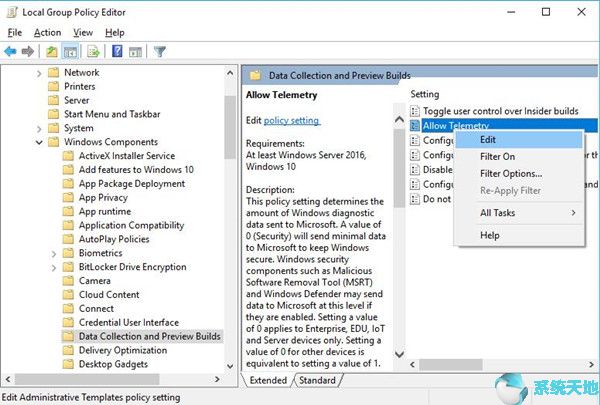Open the File menu
The image size is (600, 405).
pos(15,33)
